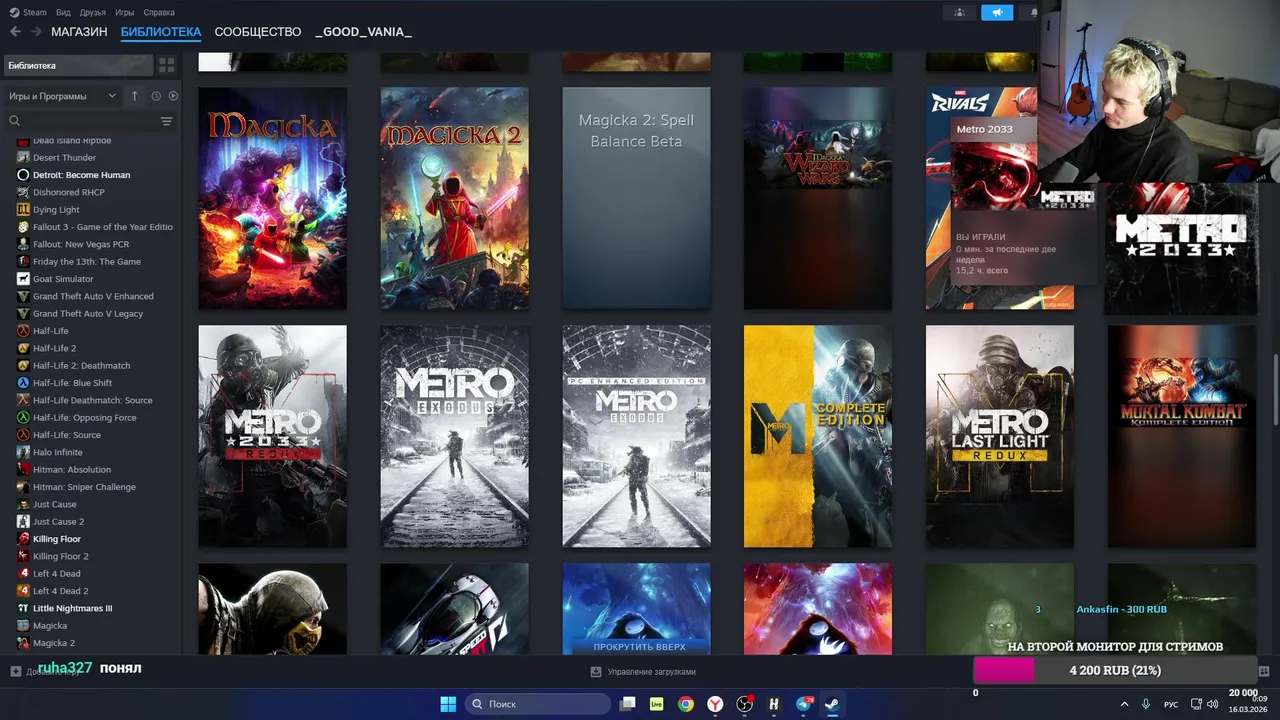The height and width of the screenshot is (720, 1280).
Task: Select Left 4 Dead 2 in sidebar
Action: click(60, 591)
